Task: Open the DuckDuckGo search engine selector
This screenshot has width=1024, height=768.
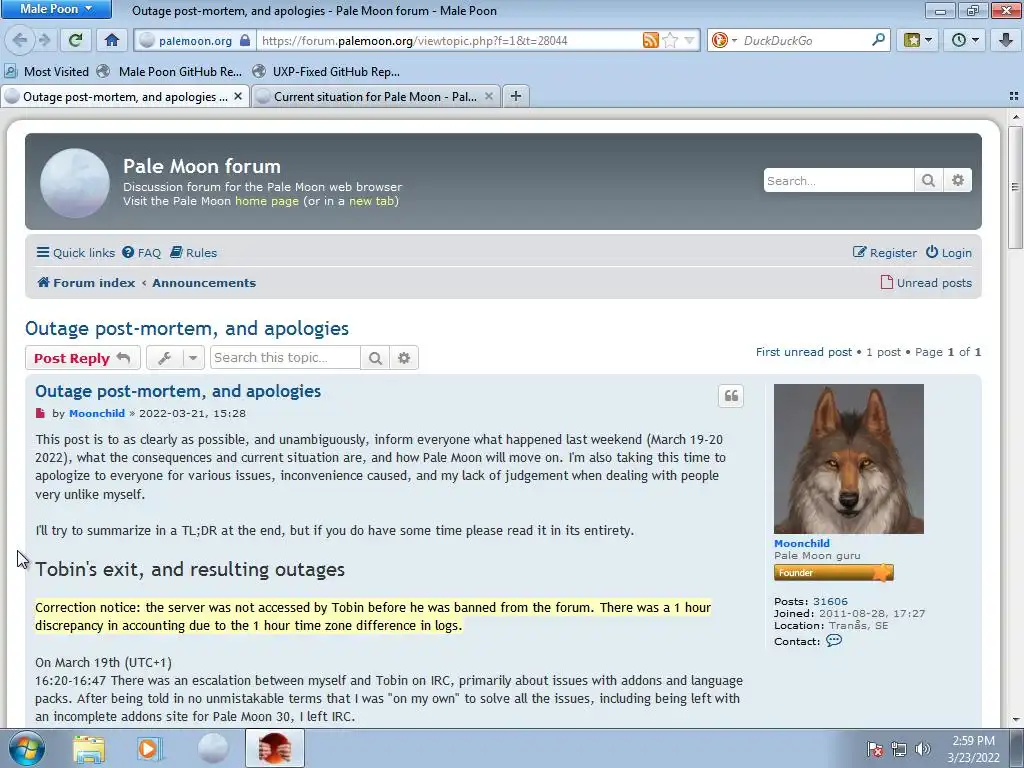Action: tap(724, 40)
